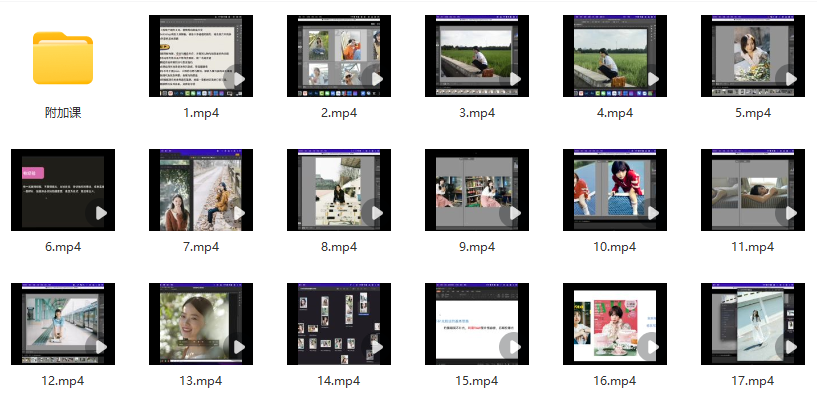Select the 15.mp4 video thumbnail
This screenshot has width=817, height=406.
(x=476, y=324)
